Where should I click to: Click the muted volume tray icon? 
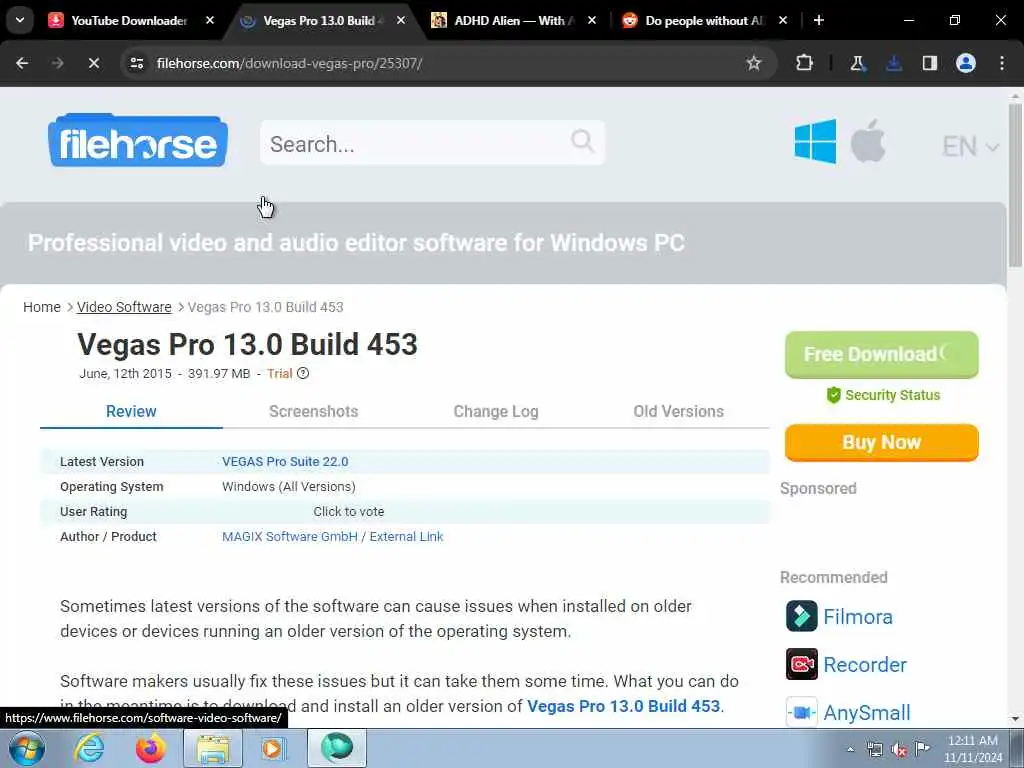tap(899, 750)
